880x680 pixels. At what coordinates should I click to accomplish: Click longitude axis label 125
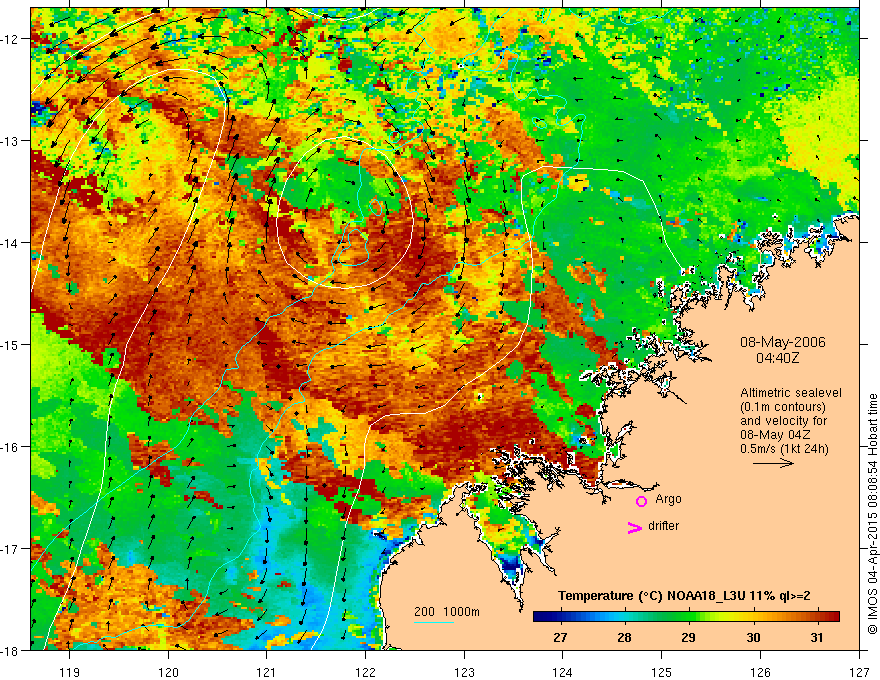(x=661, y=672)
